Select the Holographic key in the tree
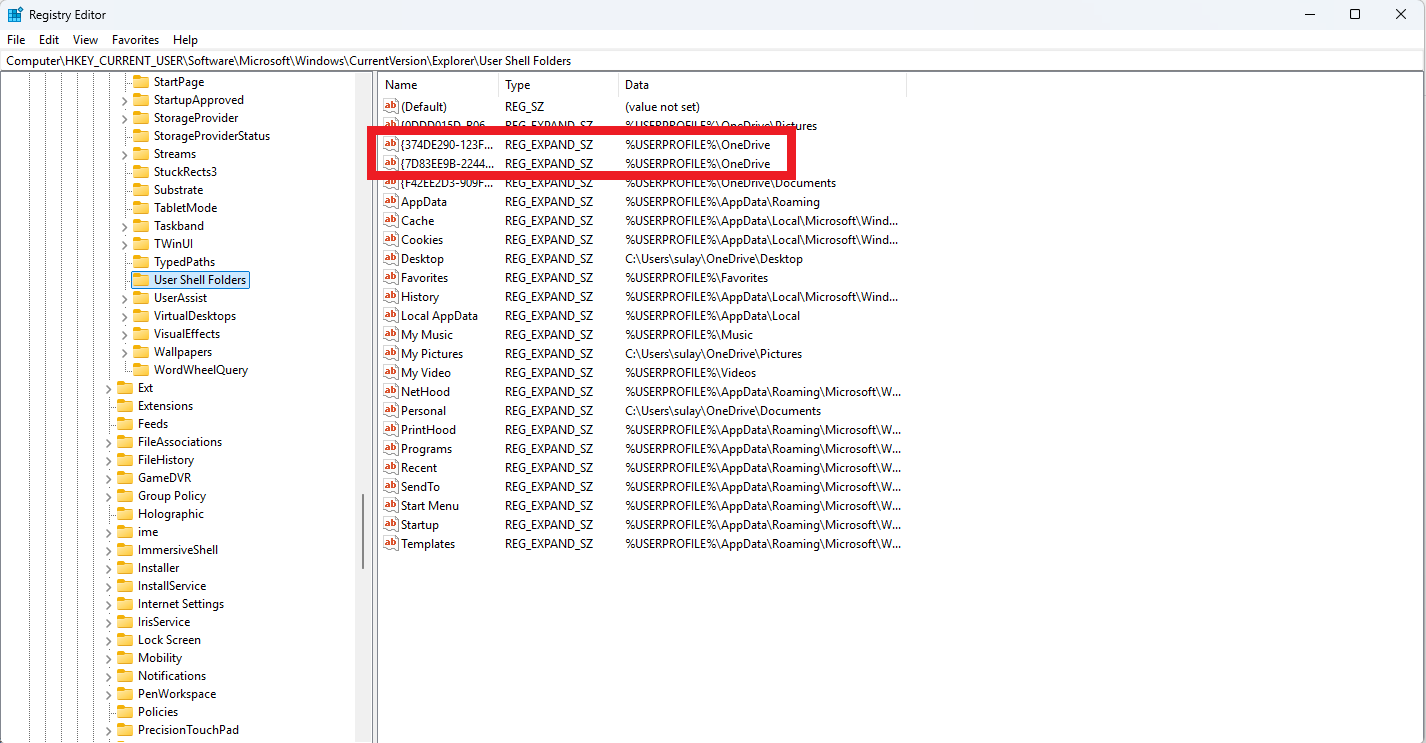 [170, 514]
